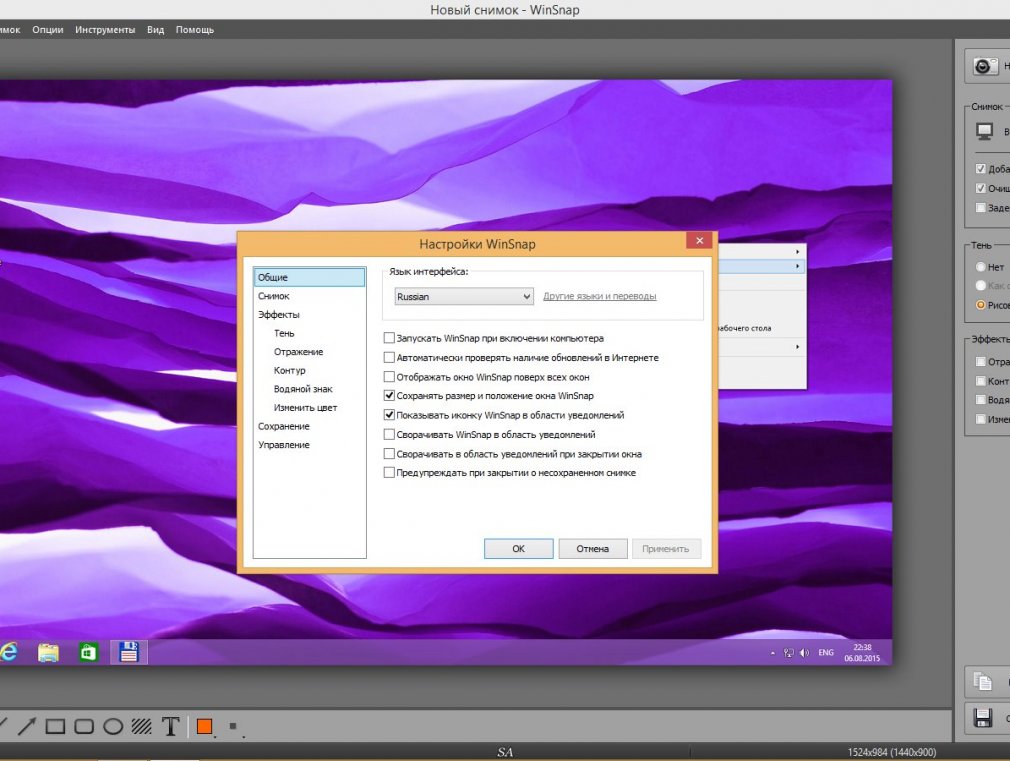Select Водяной знак under Эффекты
Viewport: 1010px width, 761px height.
(303, 389)
